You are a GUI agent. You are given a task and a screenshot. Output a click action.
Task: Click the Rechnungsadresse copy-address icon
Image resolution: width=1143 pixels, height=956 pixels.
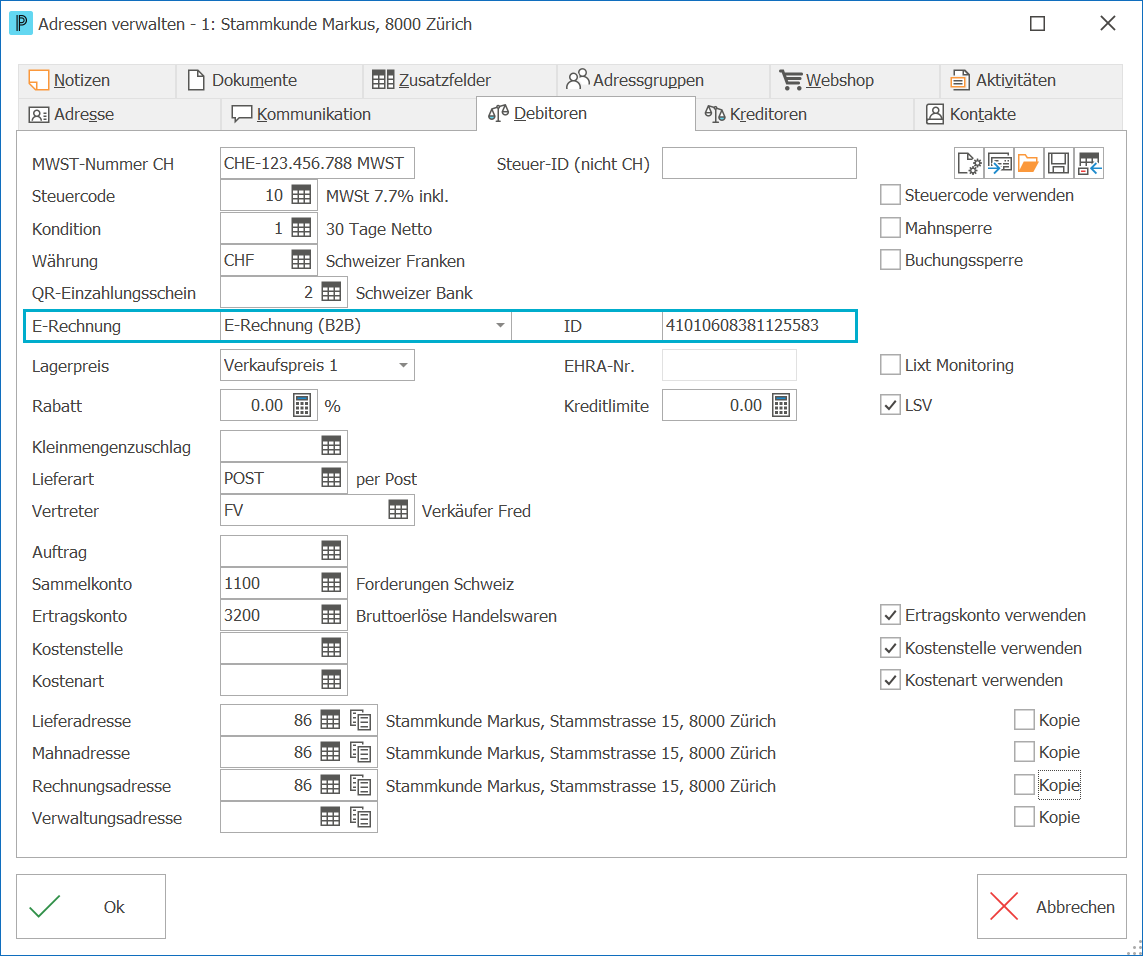(x=361, y=785)
